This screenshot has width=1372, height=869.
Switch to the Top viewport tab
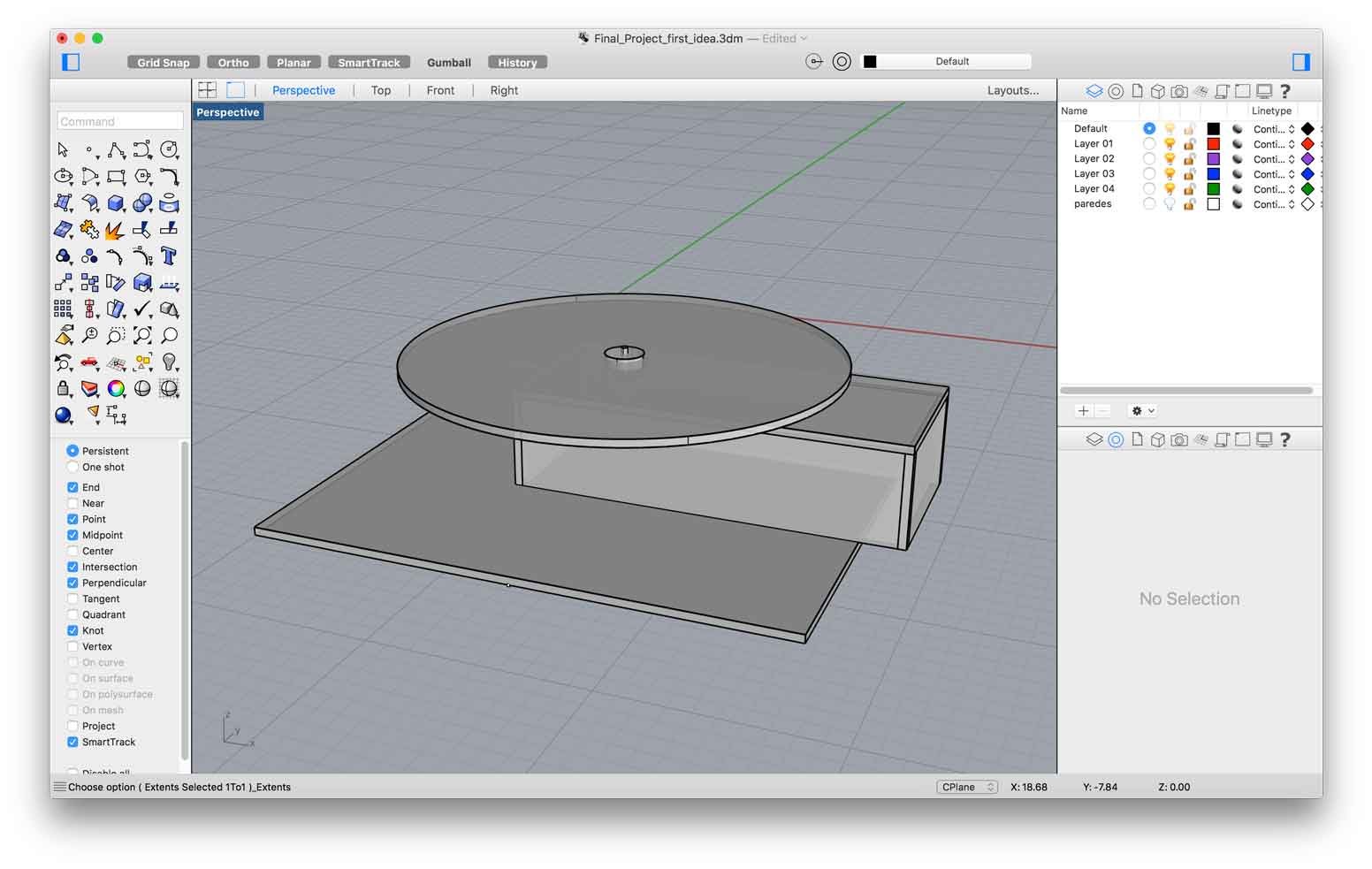click(x=381, y=90)
